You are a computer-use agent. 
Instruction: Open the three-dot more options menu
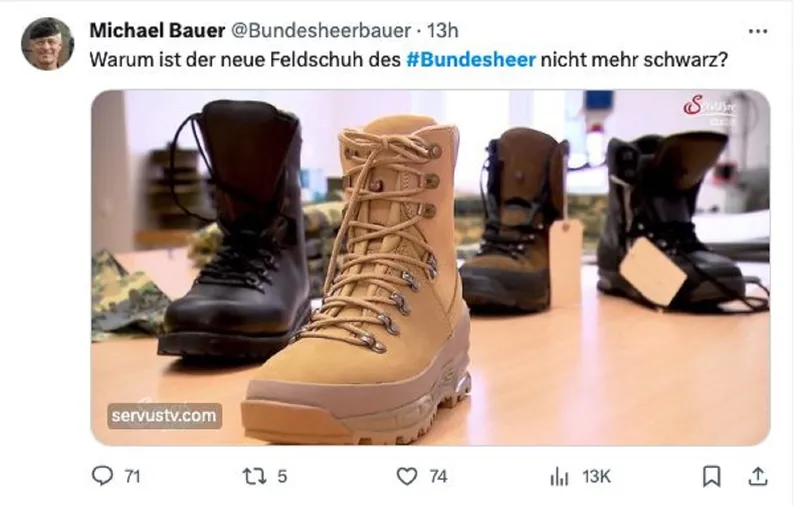pos(758,32)
